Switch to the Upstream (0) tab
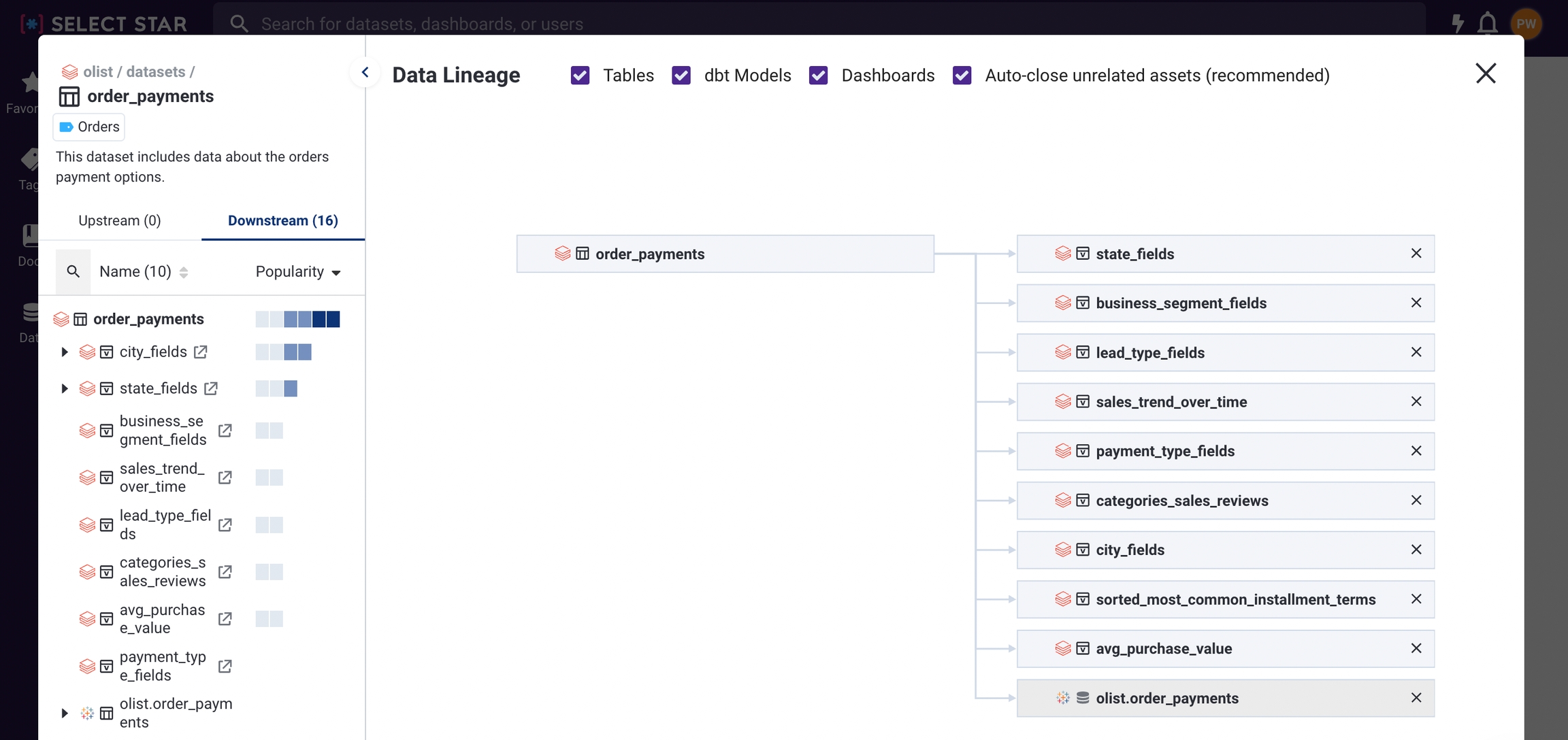Screen dimensions: 1568x740 pos(120,220)
